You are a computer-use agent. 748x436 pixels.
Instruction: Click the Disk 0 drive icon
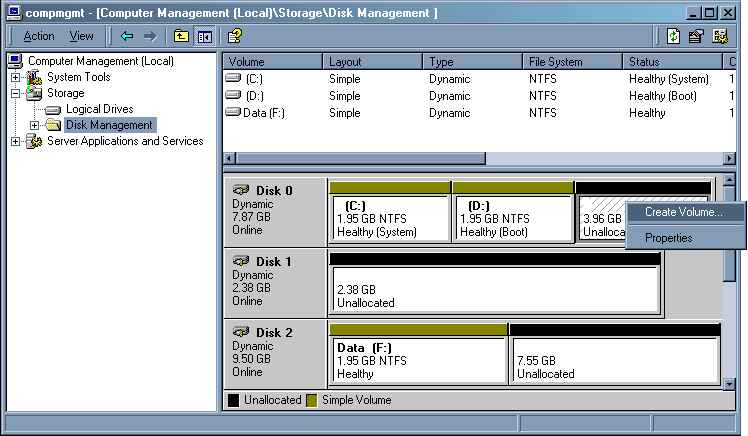(x=241, y=190)
